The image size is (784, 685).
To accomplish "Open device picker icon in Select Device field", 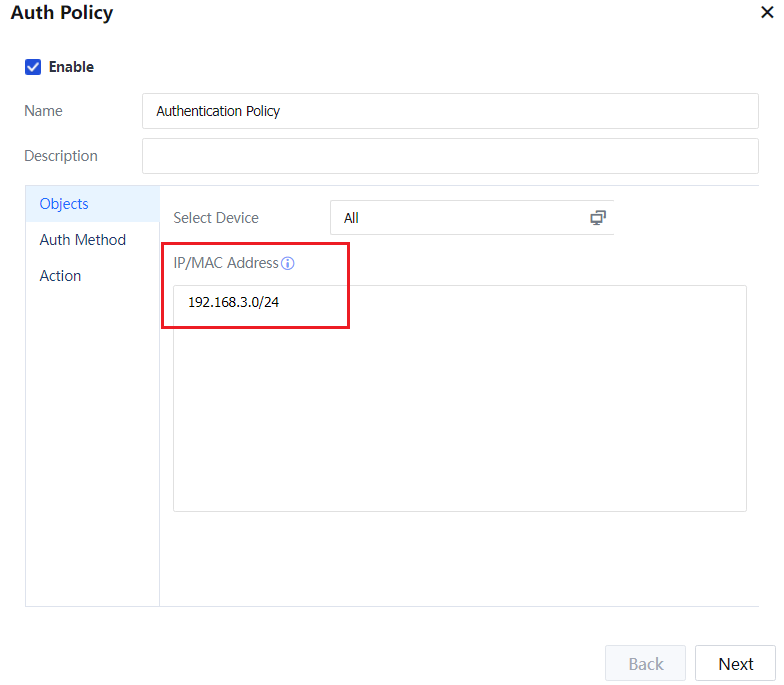I will pyautogui.click(x=598, y=218).
